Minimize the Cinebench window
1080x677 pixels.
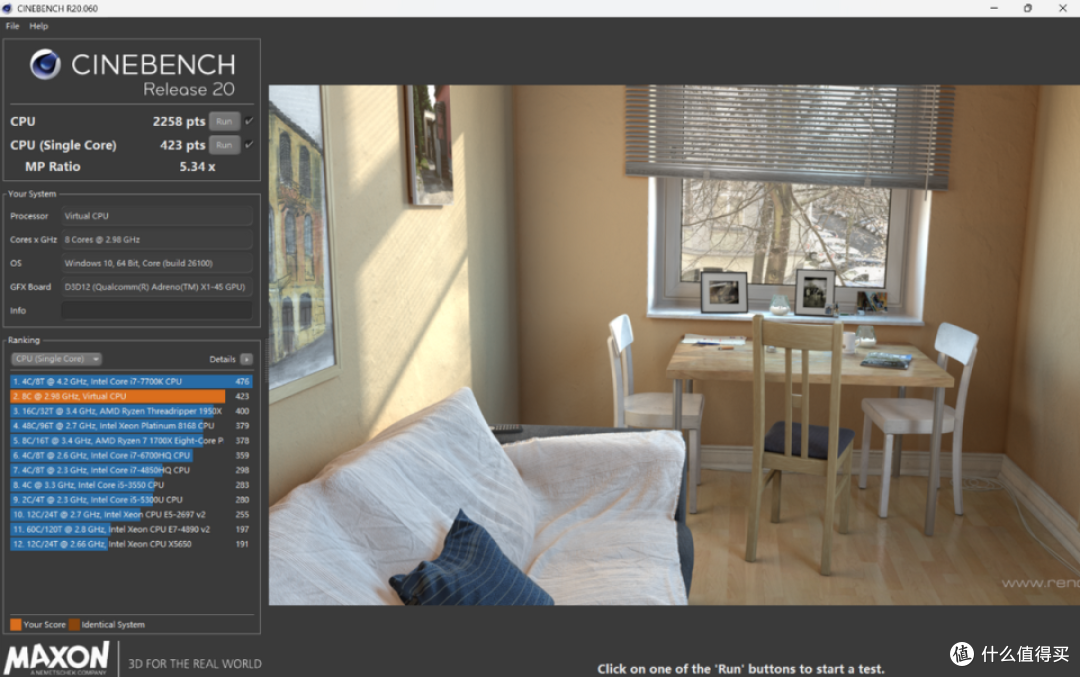pyautogui.click(x=994, y=8)
